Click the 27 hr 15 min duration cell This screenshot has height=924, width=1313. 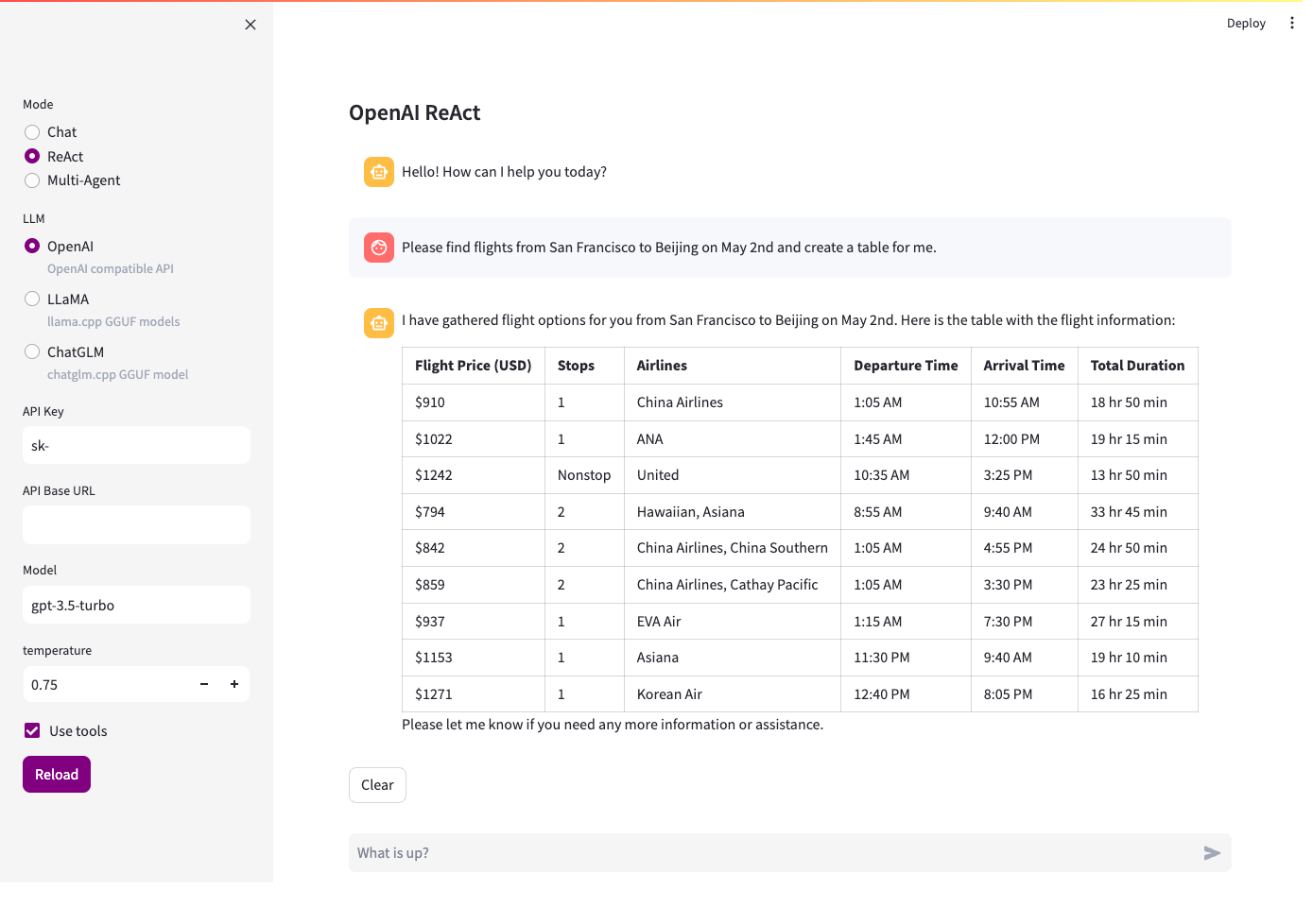coord(1138,622)
